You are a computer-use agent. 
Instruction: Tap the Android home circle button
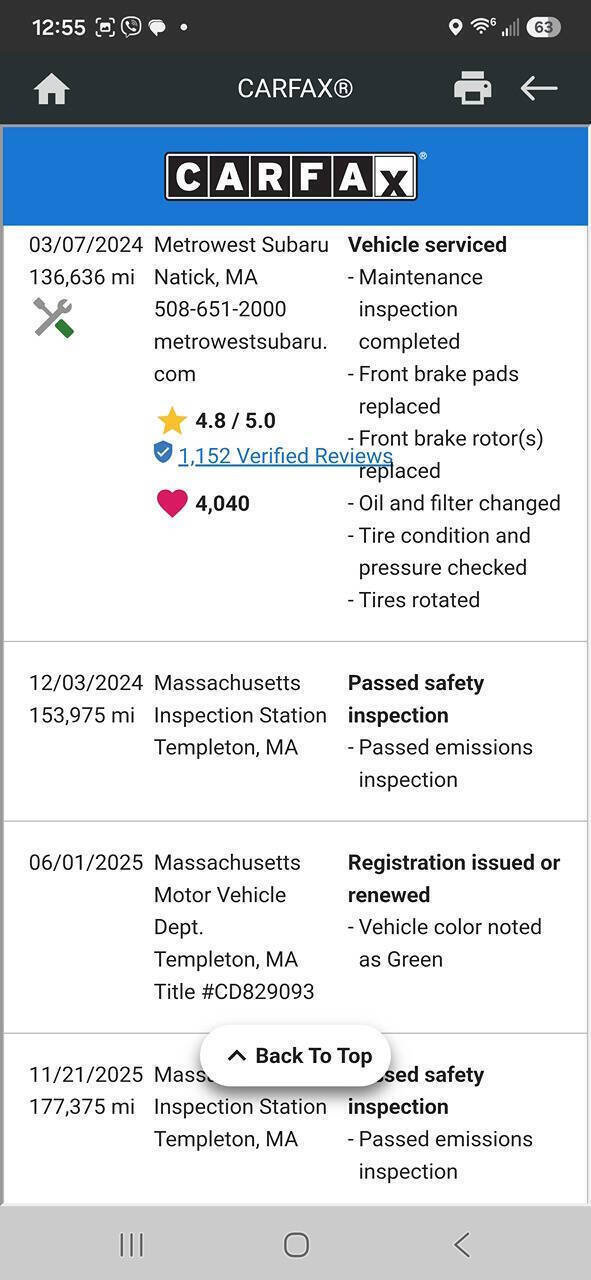[x=296, y=1244]
